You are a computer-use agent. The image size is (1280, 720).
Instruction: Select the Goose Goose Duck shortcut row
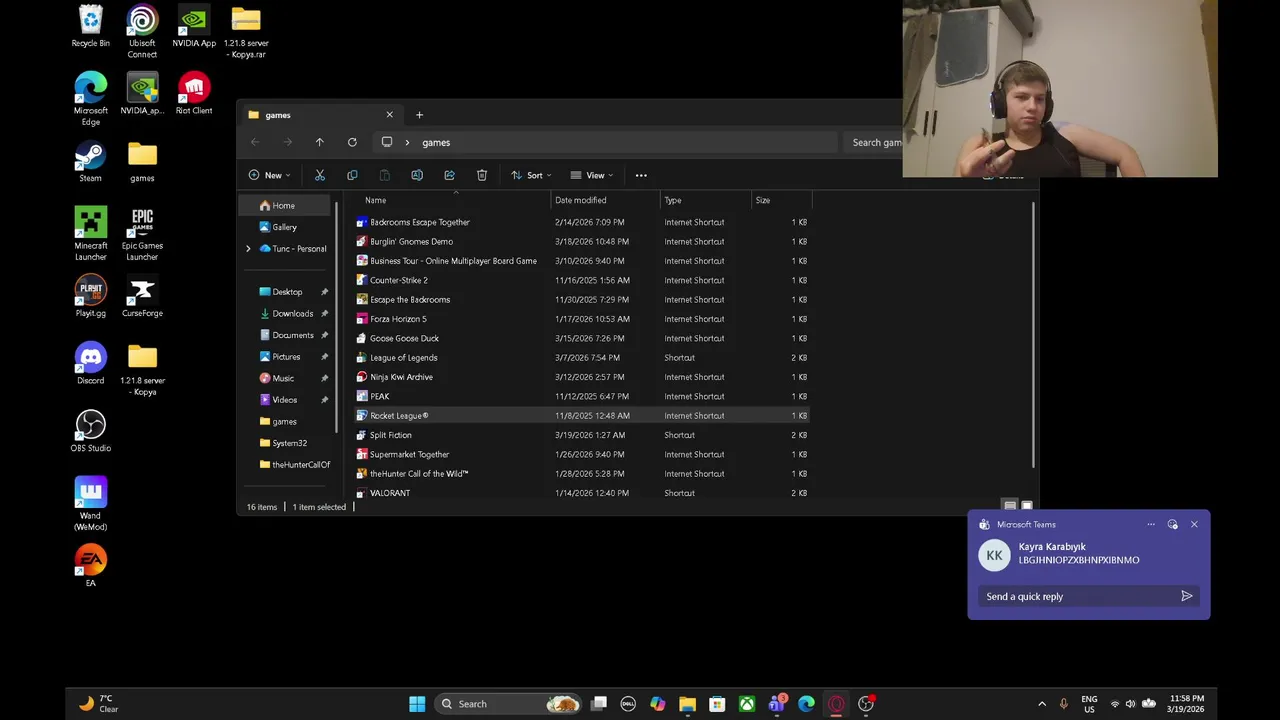582,338
